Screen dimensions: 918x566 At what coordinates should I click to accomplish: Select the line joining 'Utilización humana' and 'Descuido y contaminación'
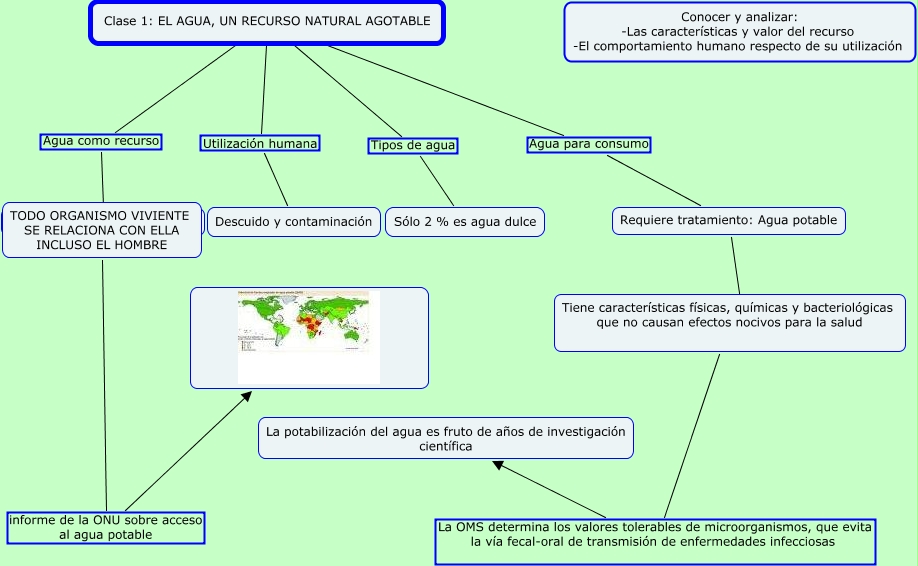276,180
